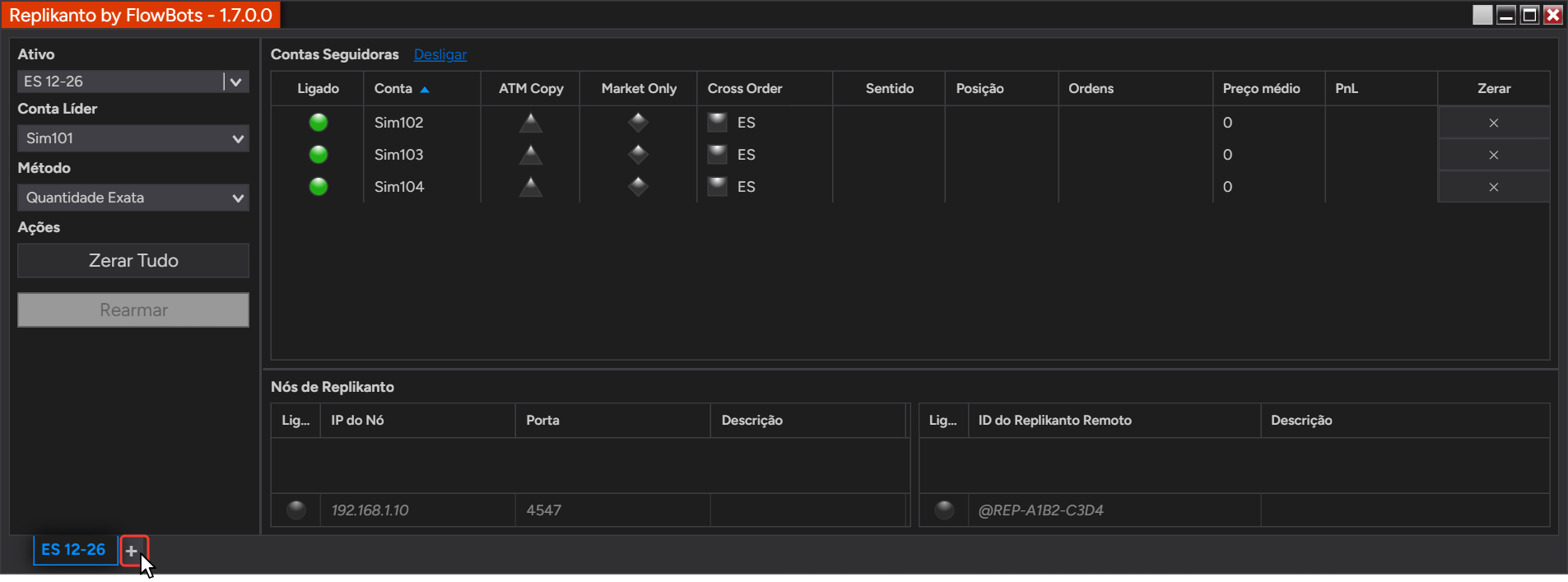Open the Conta Líder Sim101 dropdown
The width and height of the screenshot is (1568, 582).
pyautogui.click(x=133, y=138)
